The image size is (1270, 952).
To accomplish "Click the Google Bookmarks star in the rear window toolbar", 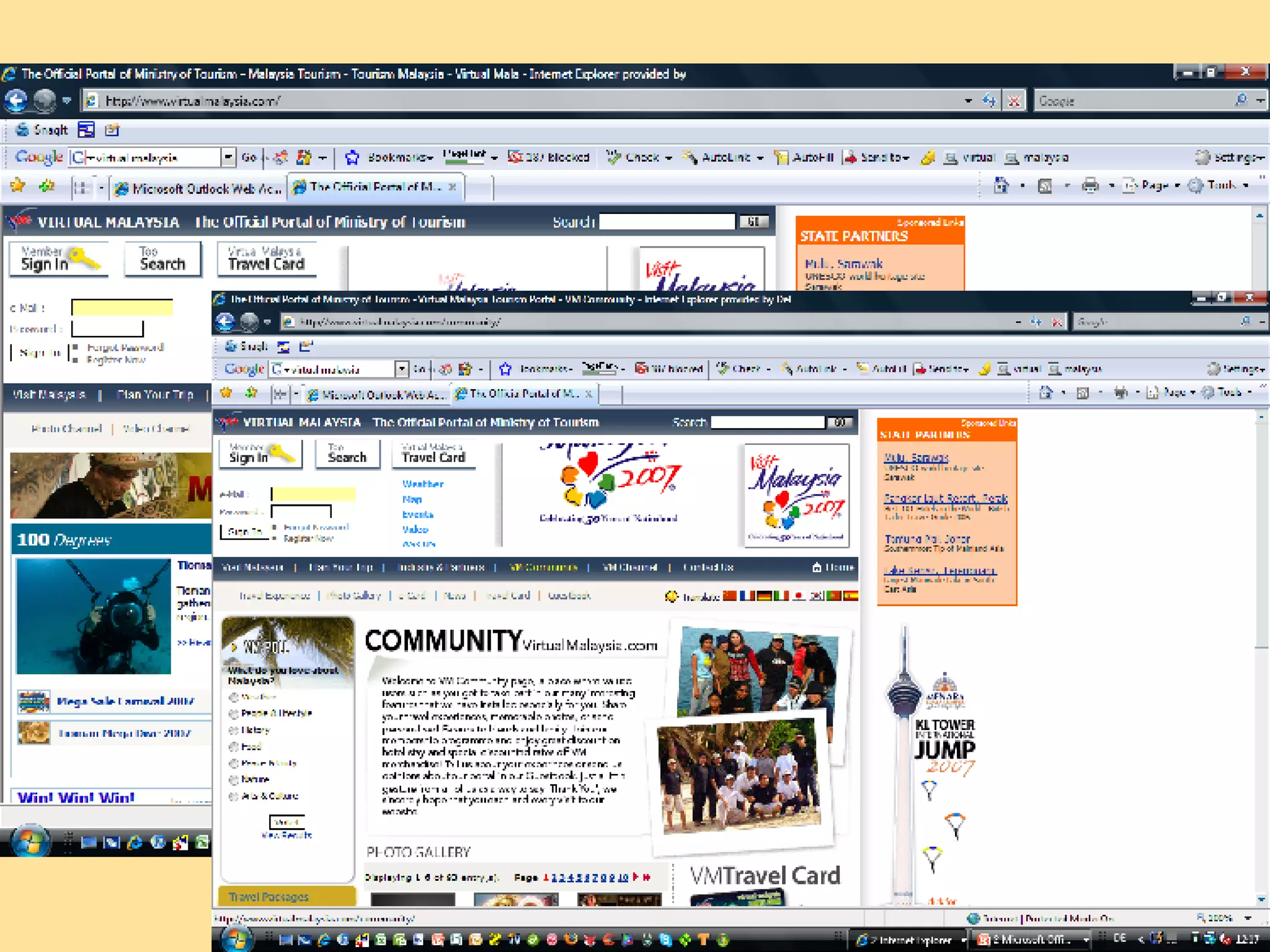I will coord(352,157).
